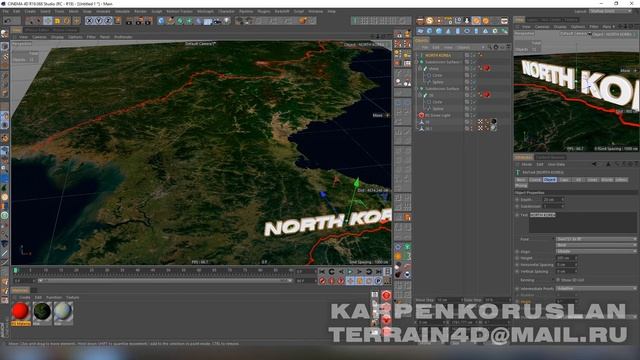Switch to the Basic tab in Attributes

(x=521, y=180)
